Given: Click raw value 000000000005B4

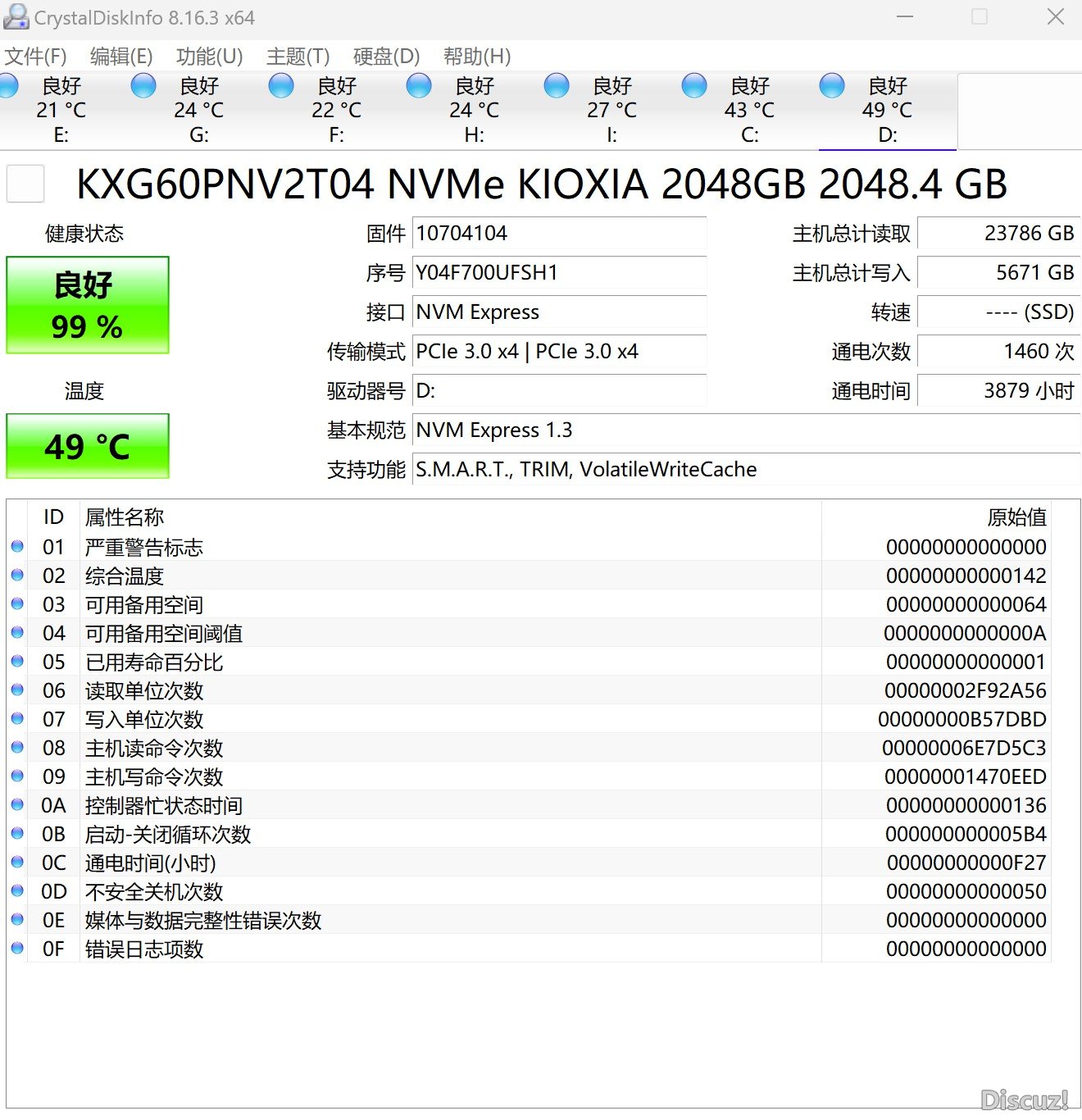Looking at the screenshot, I should (x=966, y=834).
